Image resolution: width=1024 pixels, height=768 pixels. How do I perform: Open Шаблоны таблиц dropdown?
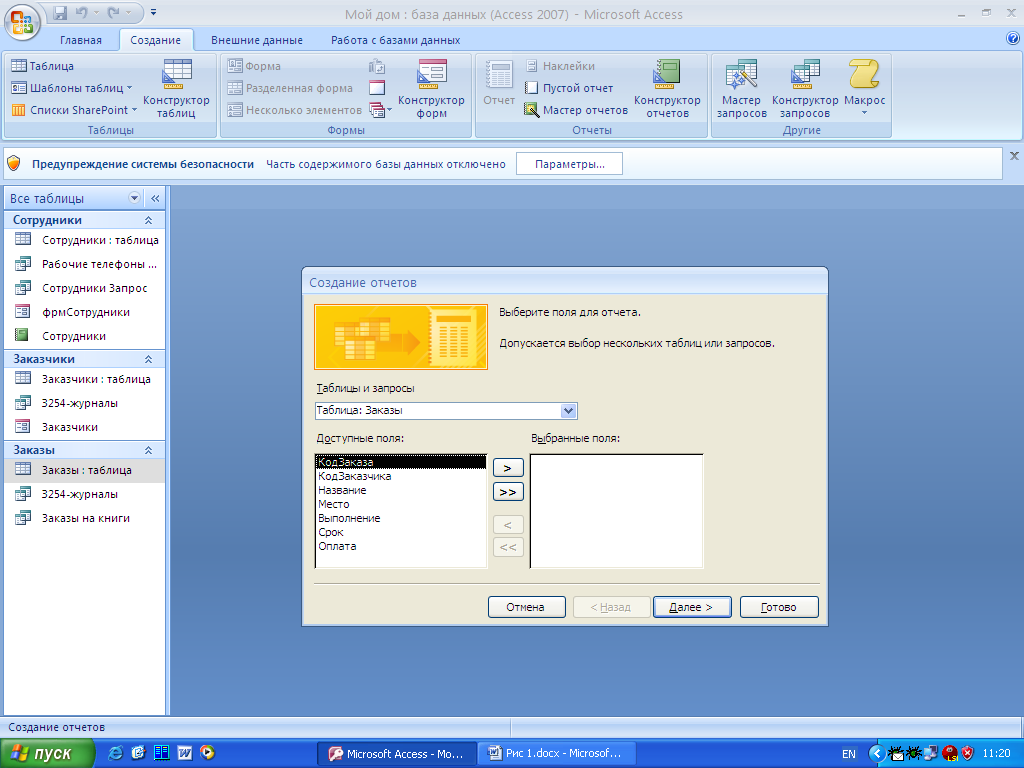pyautogui.click(x=72, y=88)
